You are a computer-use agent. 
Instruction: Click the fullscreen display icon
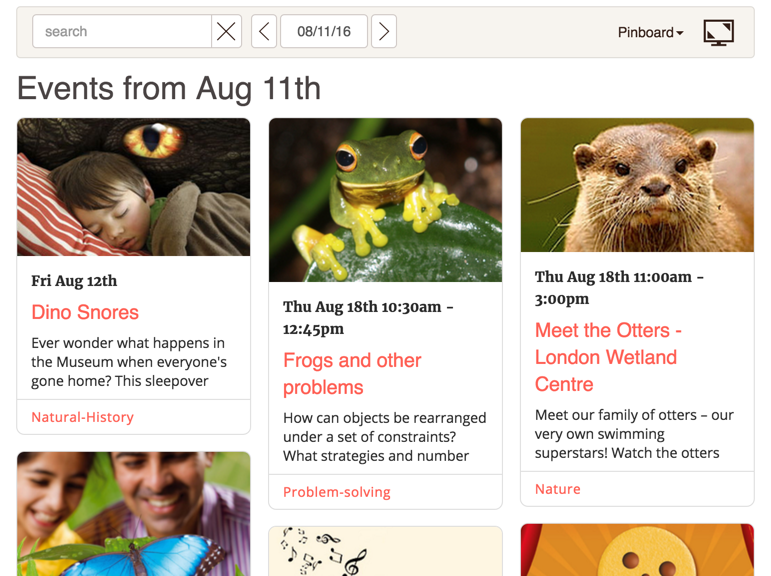pyautogui.click(x=718, y=32)
